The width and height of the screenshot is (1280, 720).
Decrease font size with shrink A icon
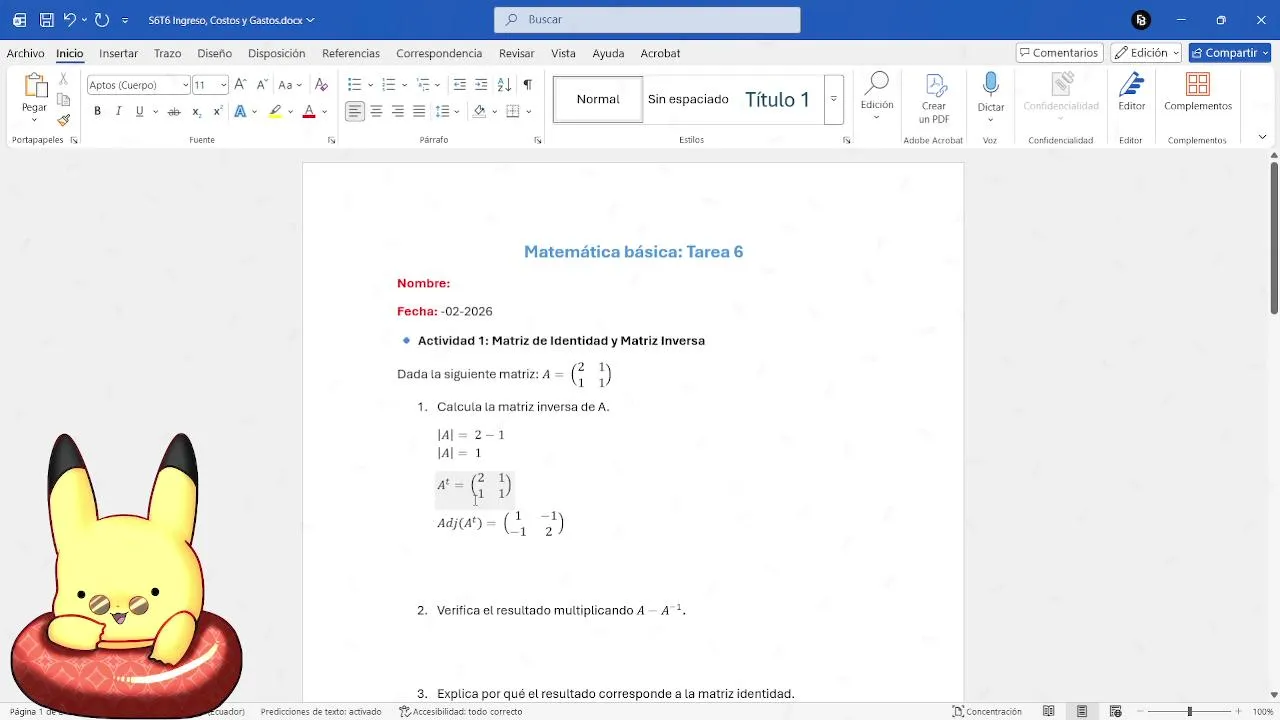click(262, 85)
